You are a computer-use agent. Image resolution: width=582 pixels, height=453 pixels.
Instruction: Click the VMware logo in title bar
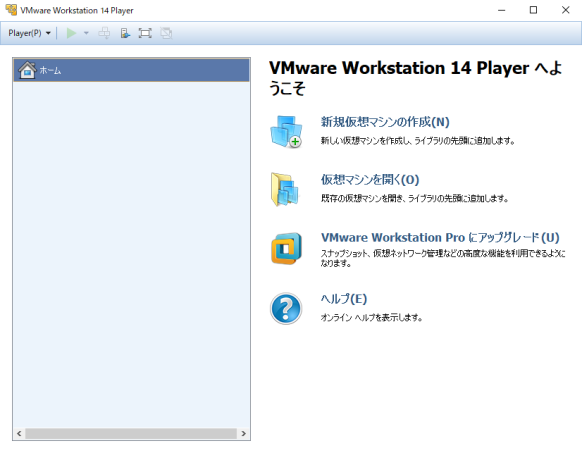pyautogui.click(x=11, y=10)
